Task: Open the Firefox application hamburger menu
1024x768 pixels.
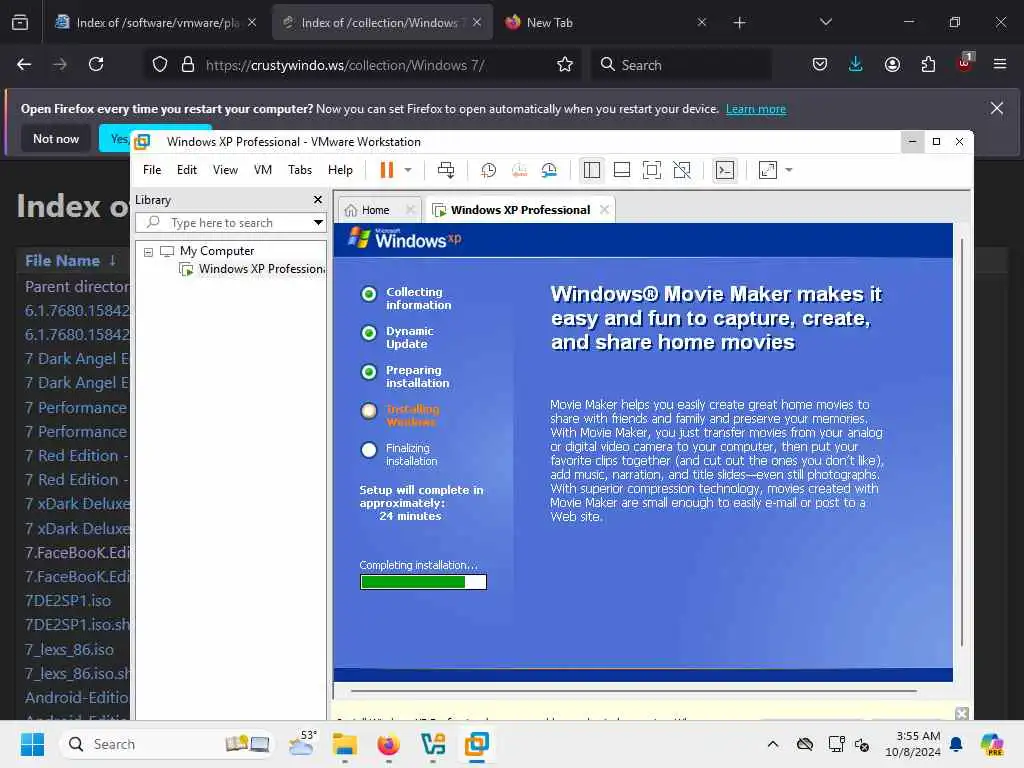Action: pos(1000,64)
